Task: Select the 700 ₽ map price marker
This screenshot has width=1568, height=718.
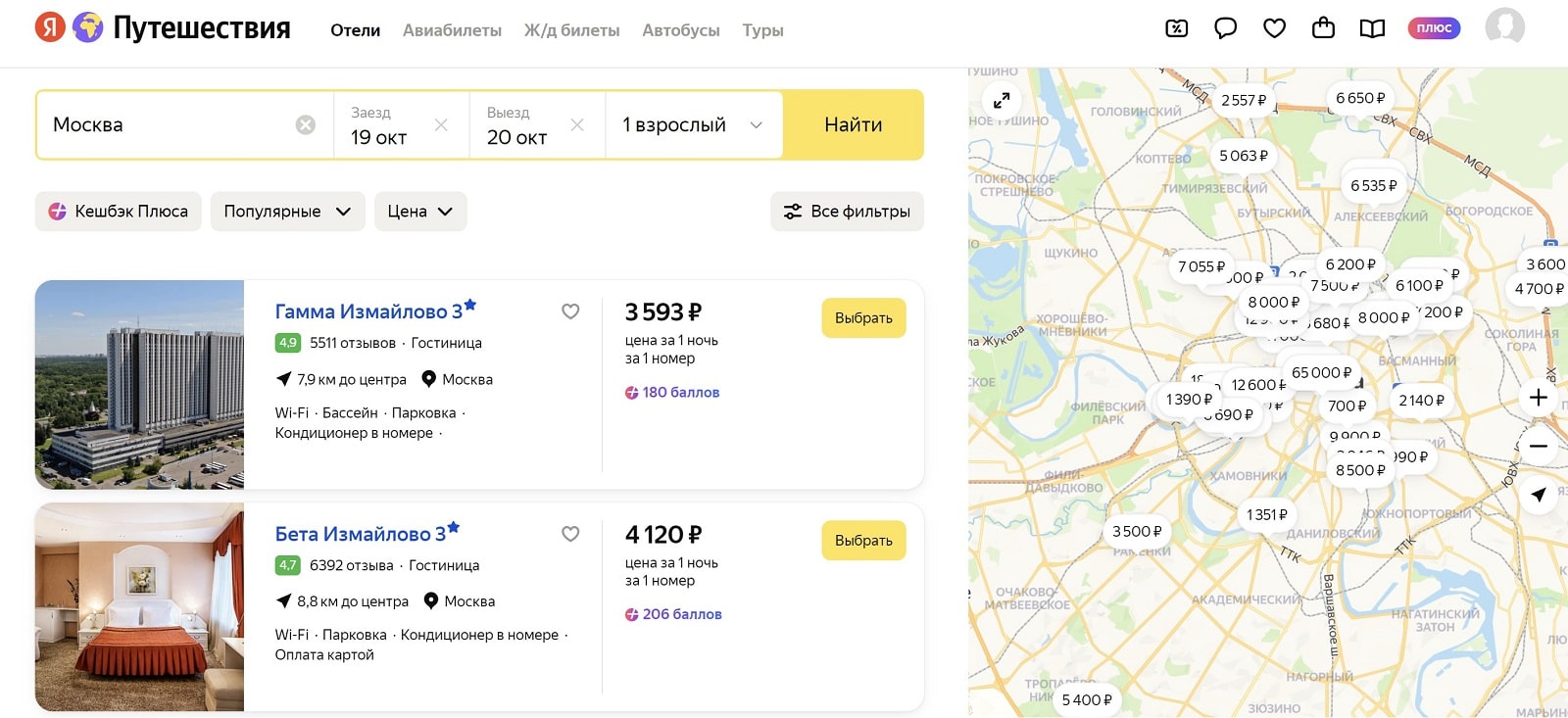Action: click(1347, 406)
